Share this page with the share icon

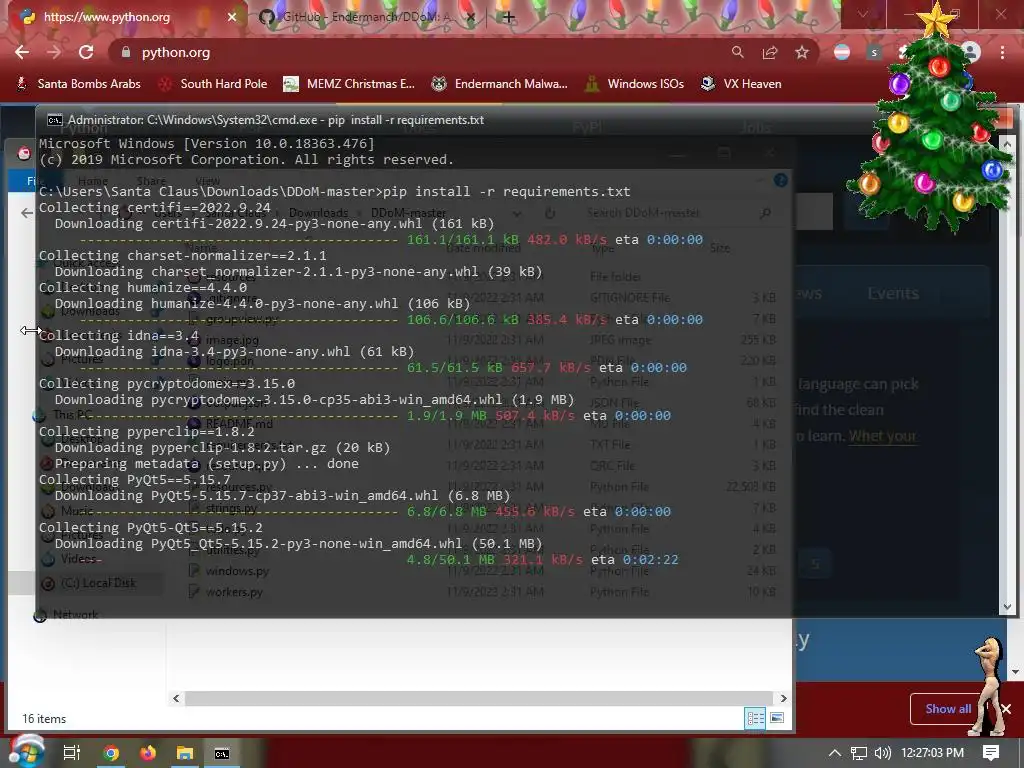coord(770,52)
